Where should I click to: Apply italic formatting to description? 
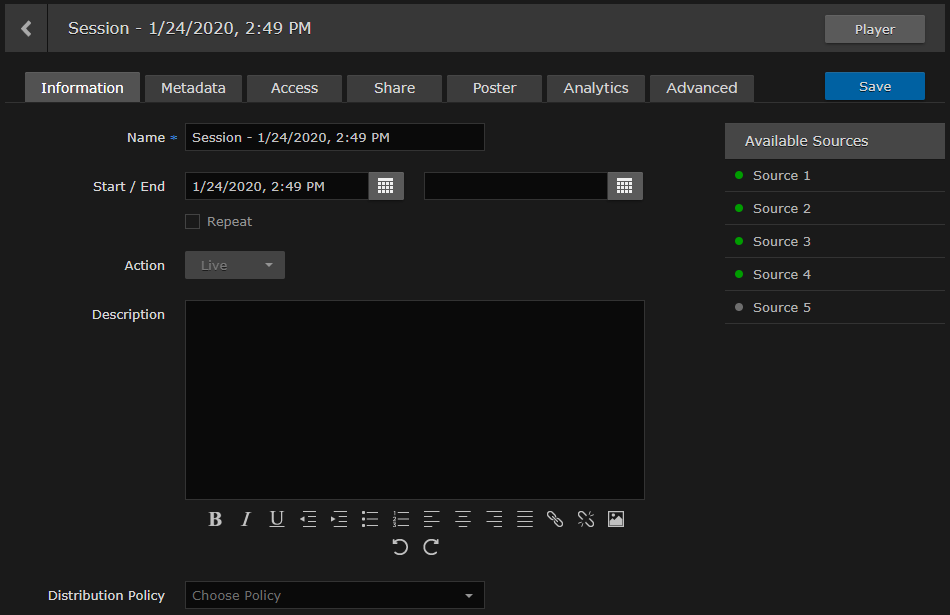pyautogui.click(x=246, y=519)
